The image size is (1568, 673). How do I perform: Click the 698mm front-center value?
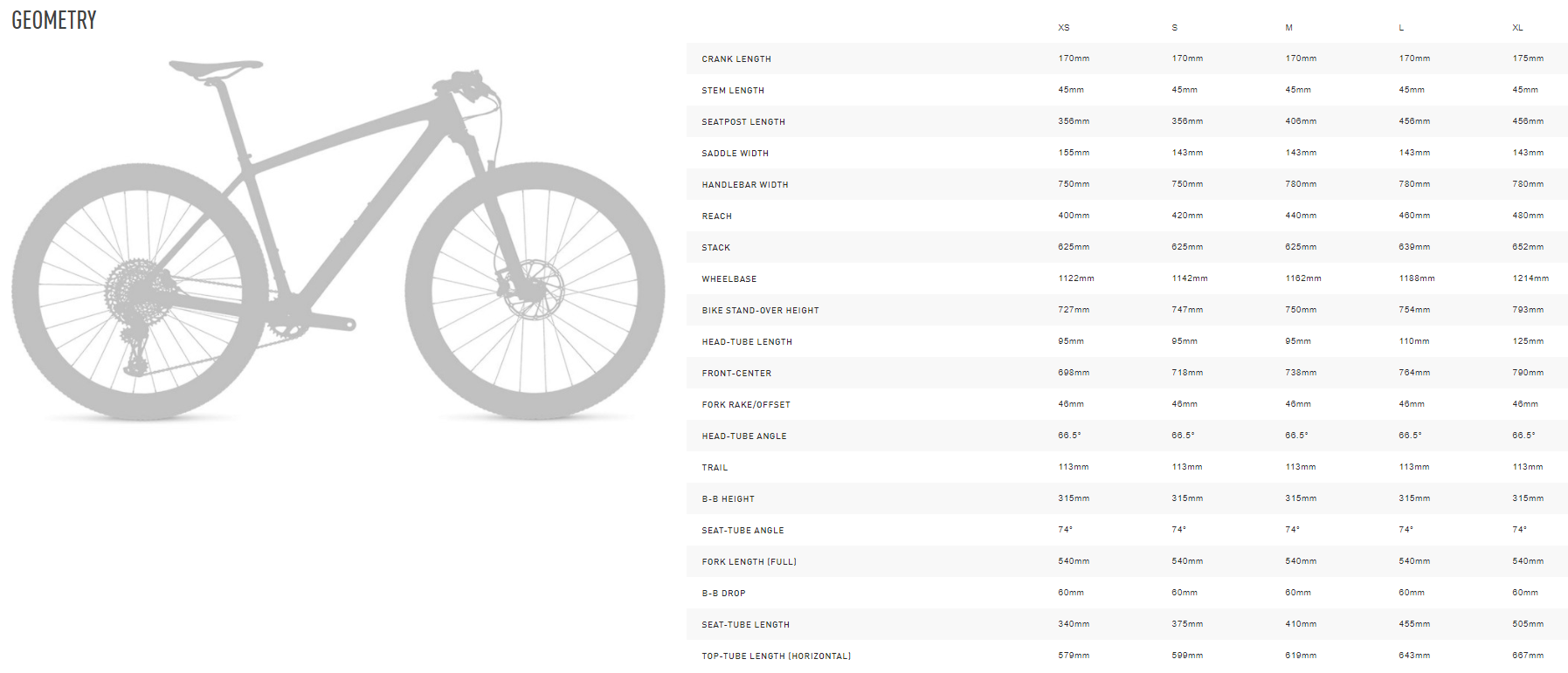(1074, 373)
